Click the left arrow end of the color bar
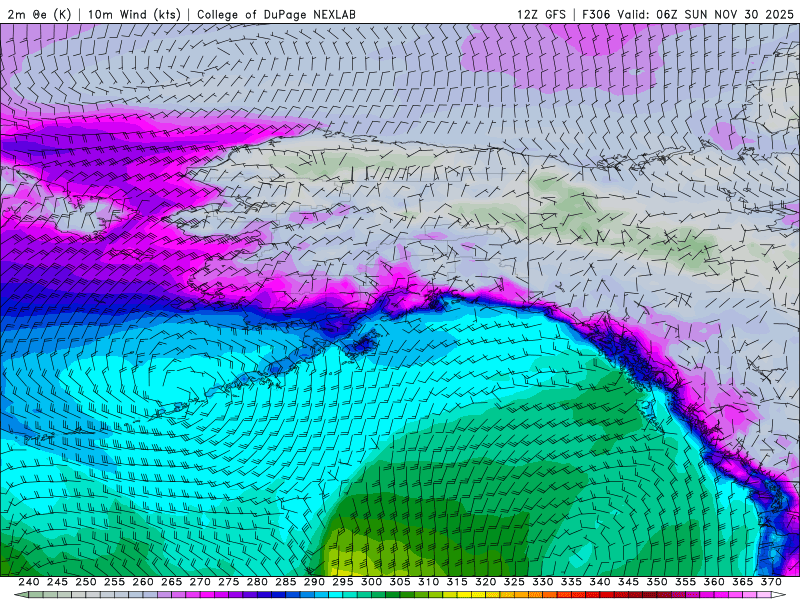 [x=20, y=595]
